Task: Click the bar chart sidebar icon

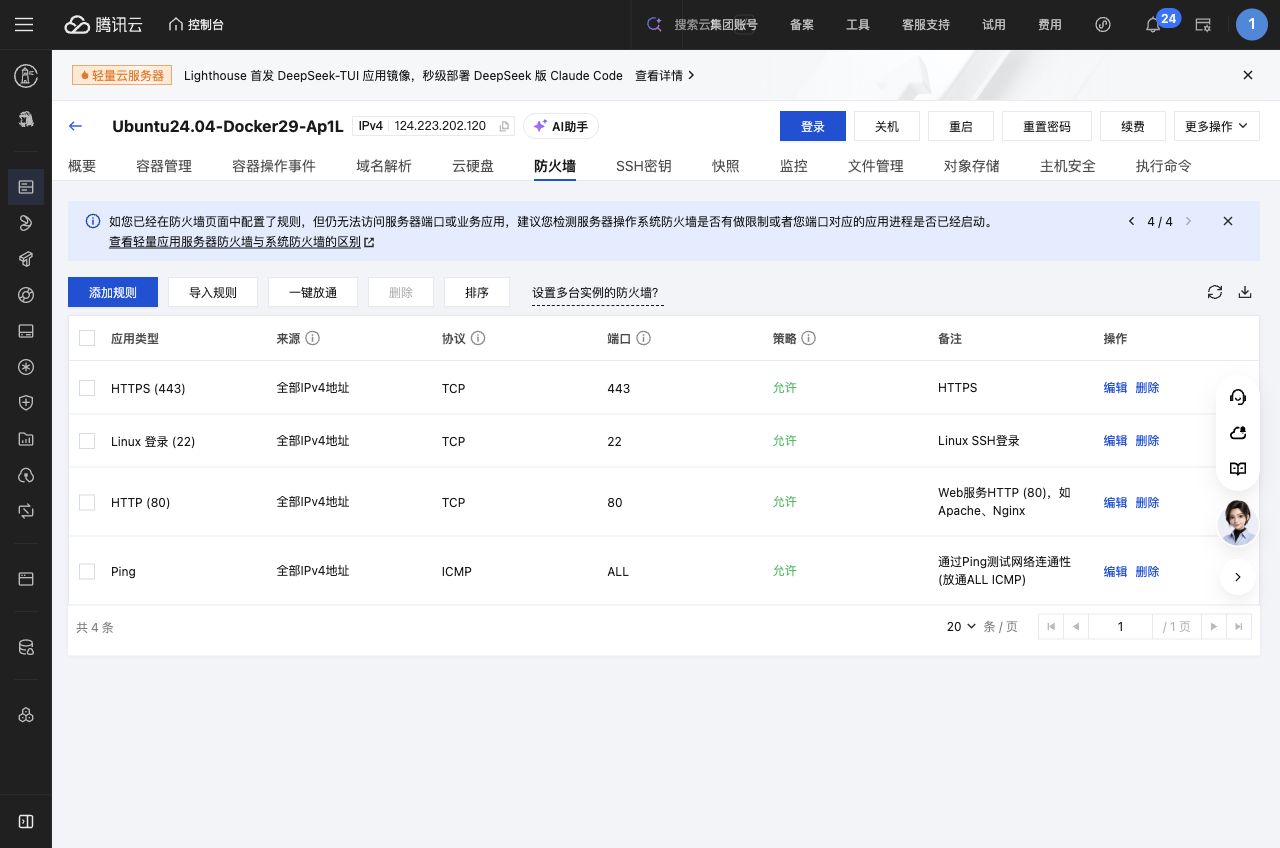Action: point(26,438)
